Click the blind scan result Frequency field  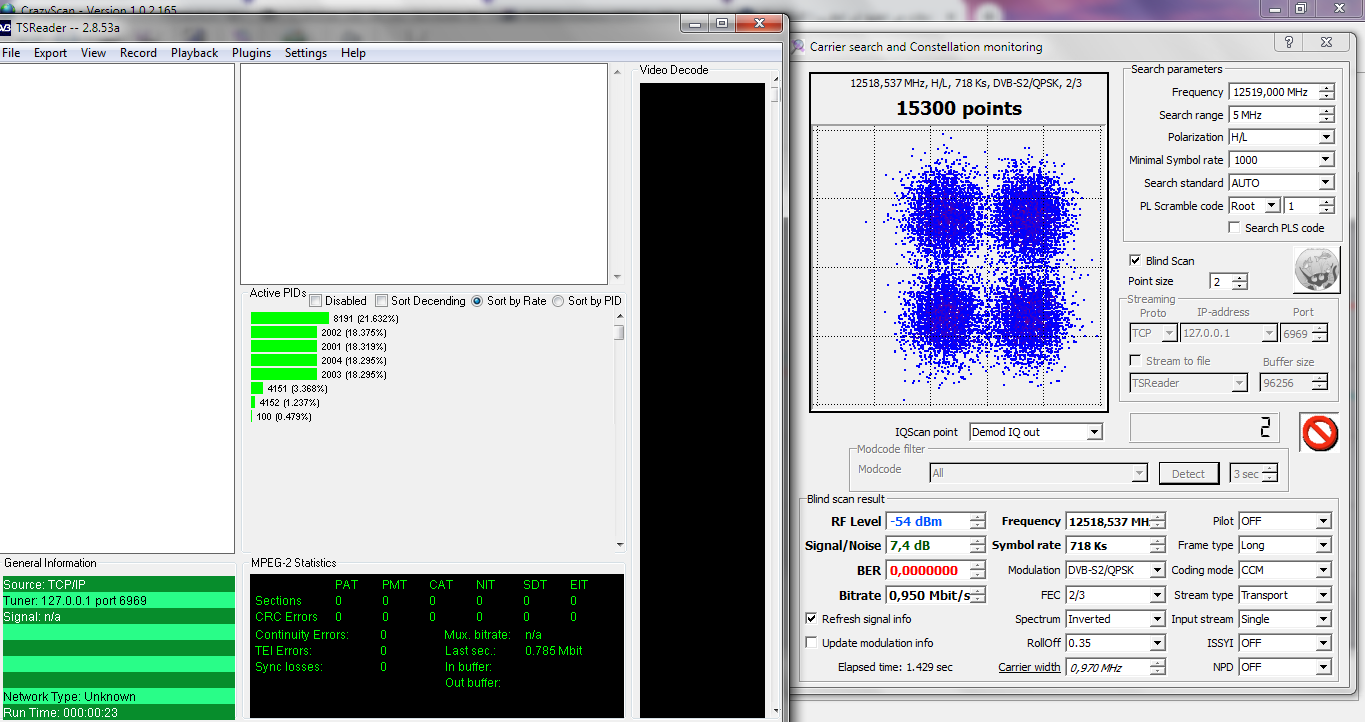click(x=1115, y=521)
